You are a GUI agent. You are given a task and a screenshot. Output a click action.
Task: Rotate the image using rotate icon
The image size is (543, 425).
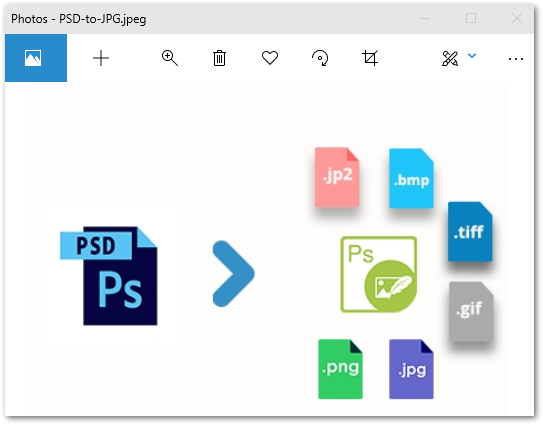tap(320, 58)
